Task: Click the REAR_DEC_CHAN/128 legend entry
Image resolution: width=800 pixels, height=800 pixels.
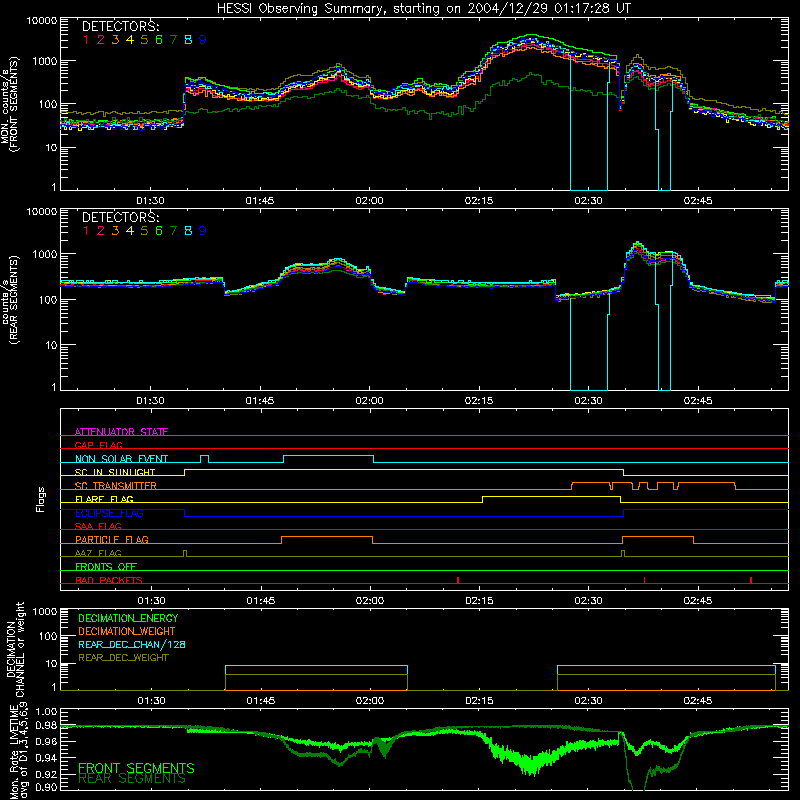Action: tap(132, 644)
